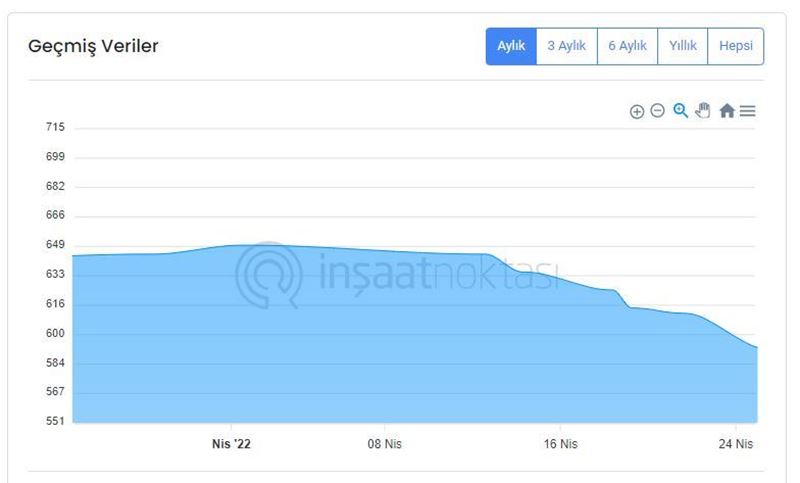Click the zoom in plus icon
Viewport: 800px width, 483px height.
tap(637, 111)
